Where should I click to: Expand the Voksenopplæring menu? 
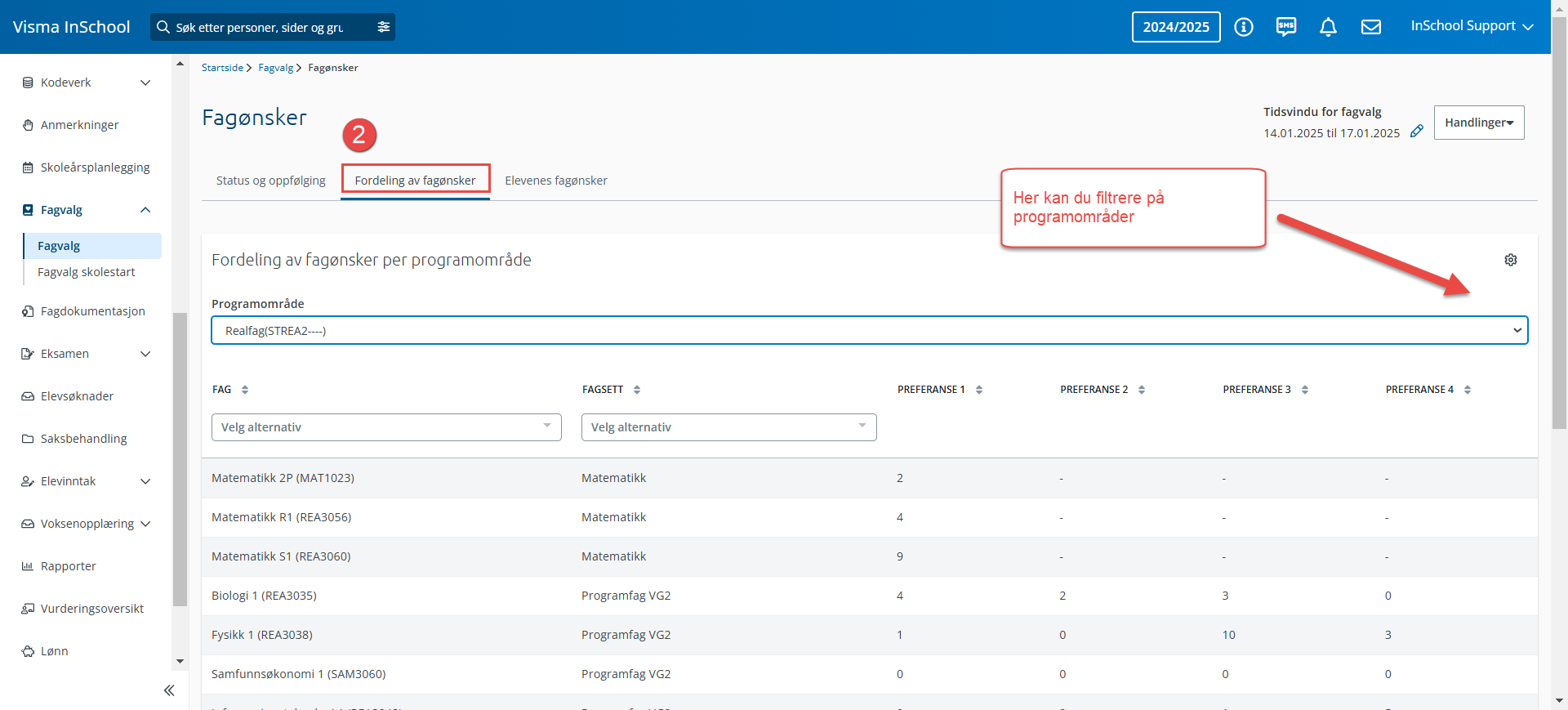click(x=145, y=524)
